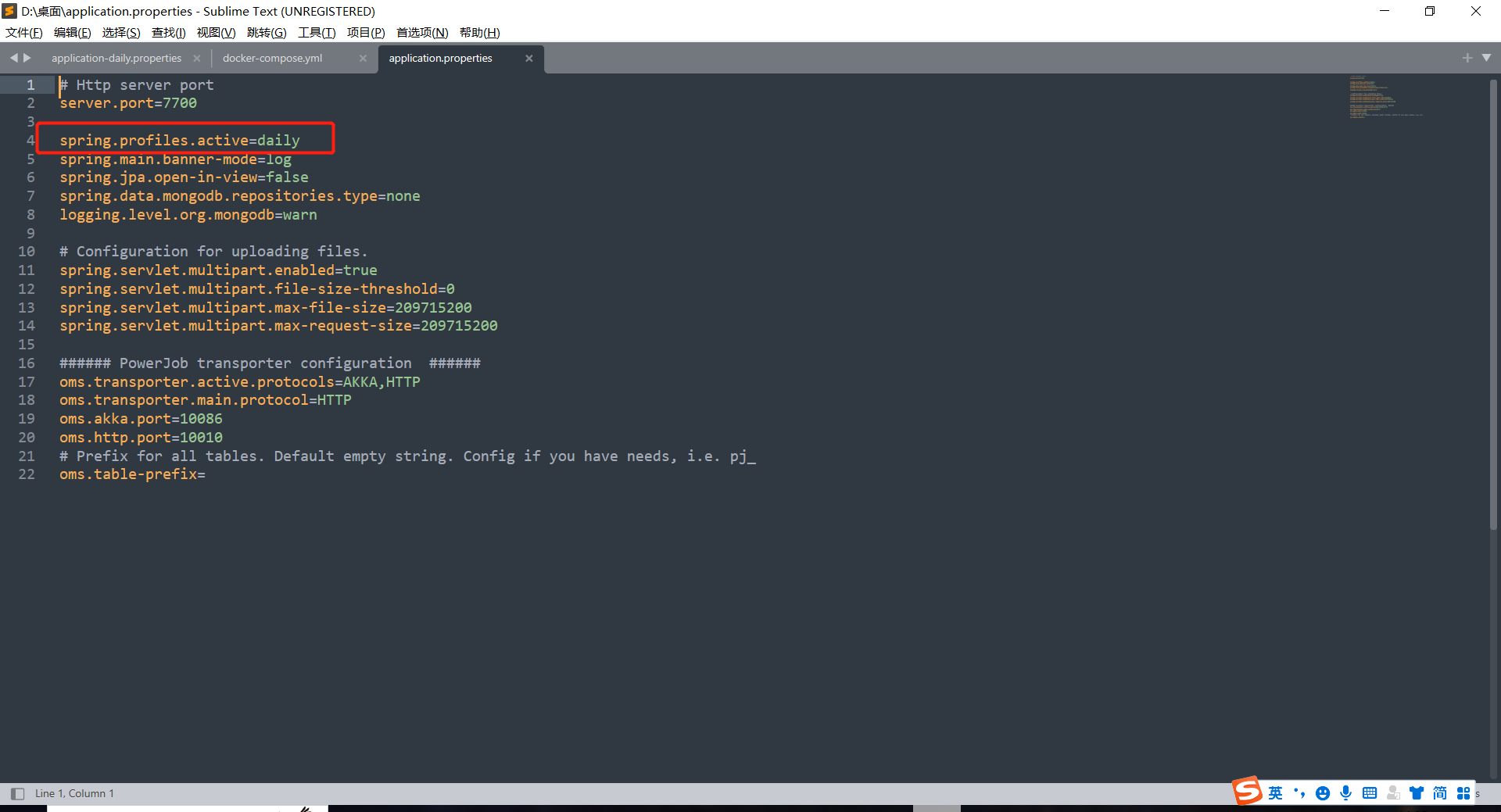Viewport: 1501px width, 812px height.
Task: Click the new tab plus icon
Action: coord(1467,58)
